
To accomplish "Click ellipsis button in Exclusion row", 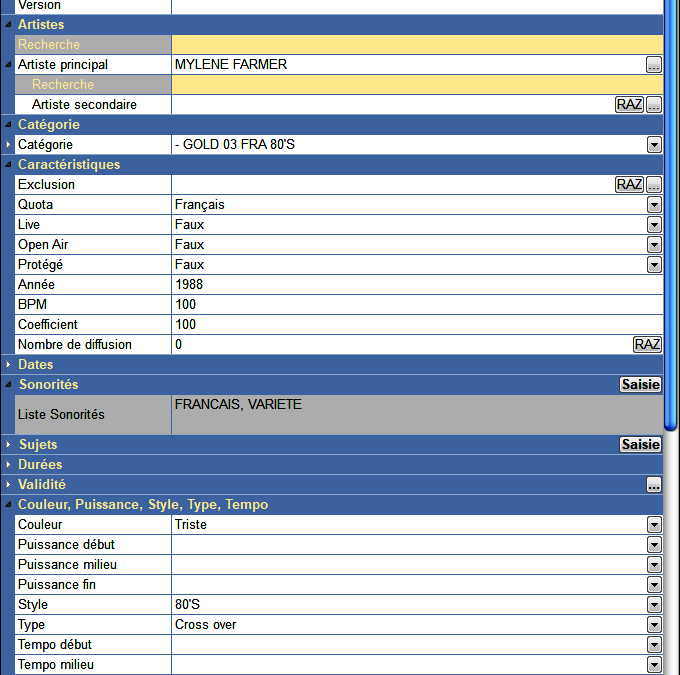I will coord(654,185).
